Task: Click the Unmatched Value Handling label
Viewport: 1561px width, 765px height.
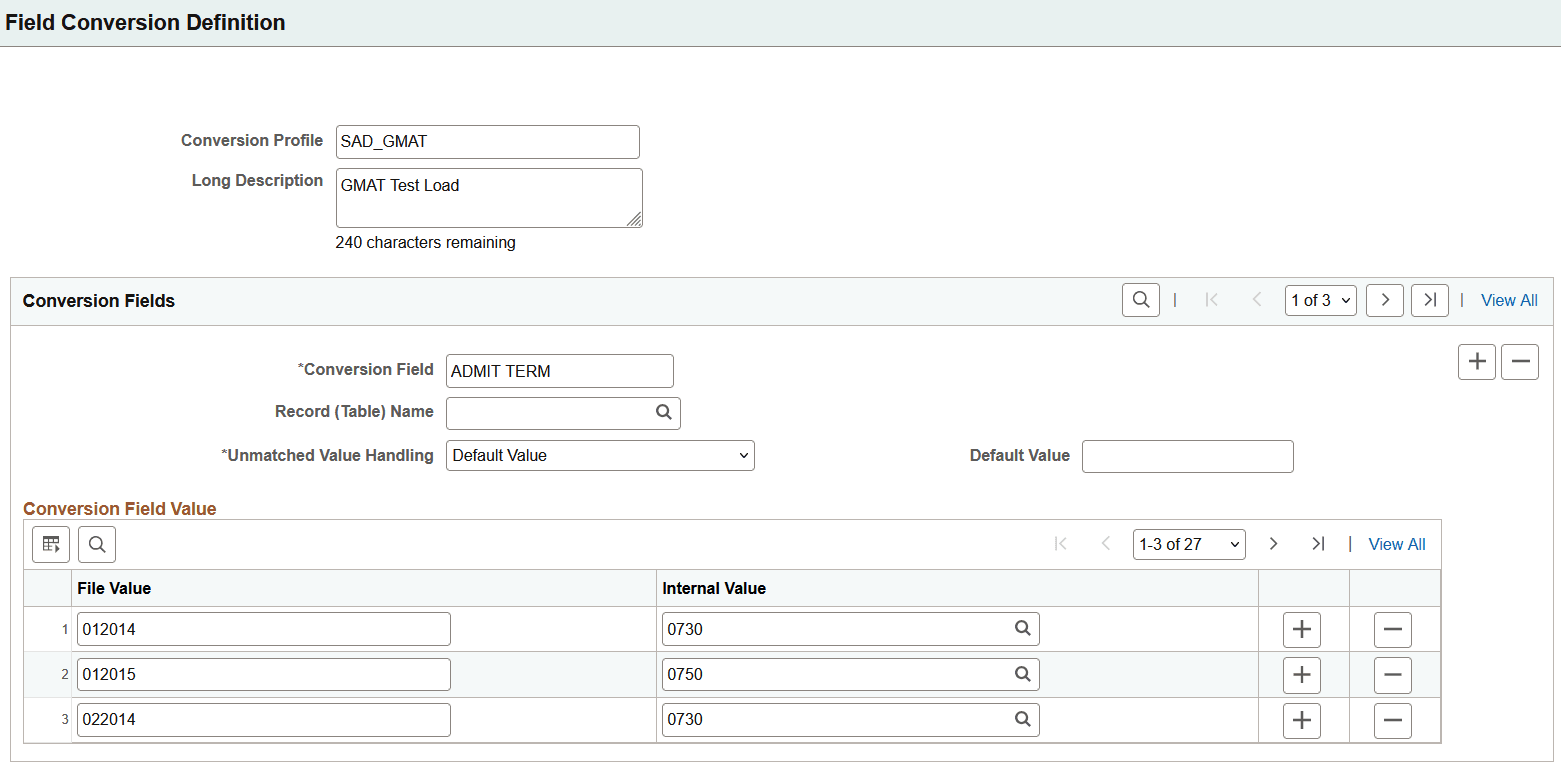Action: pyautogui.click(x=327, y=455)
